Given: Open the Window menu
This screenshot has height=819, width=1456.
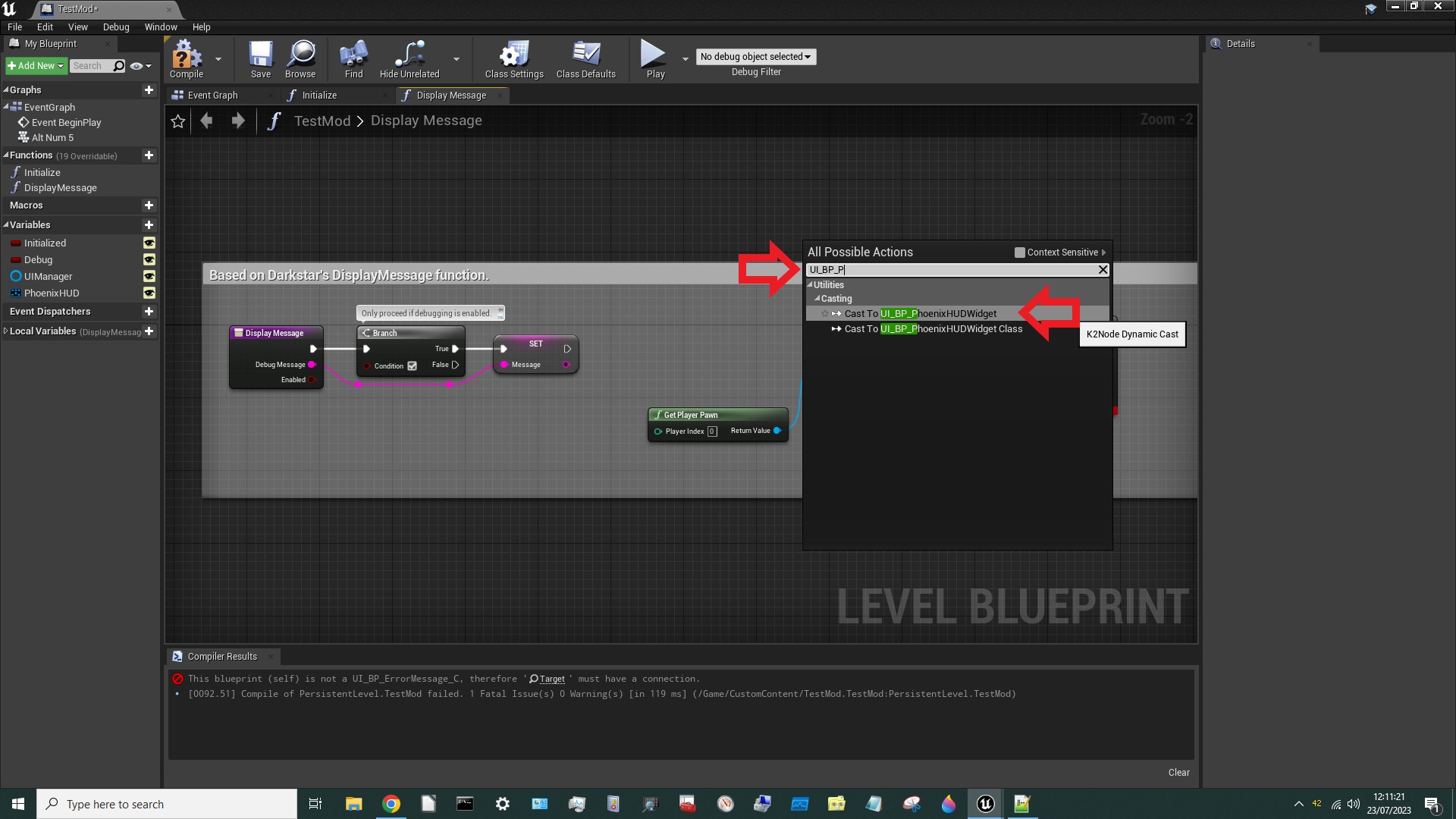Looking at the screenshot, I should coord(161,27).
